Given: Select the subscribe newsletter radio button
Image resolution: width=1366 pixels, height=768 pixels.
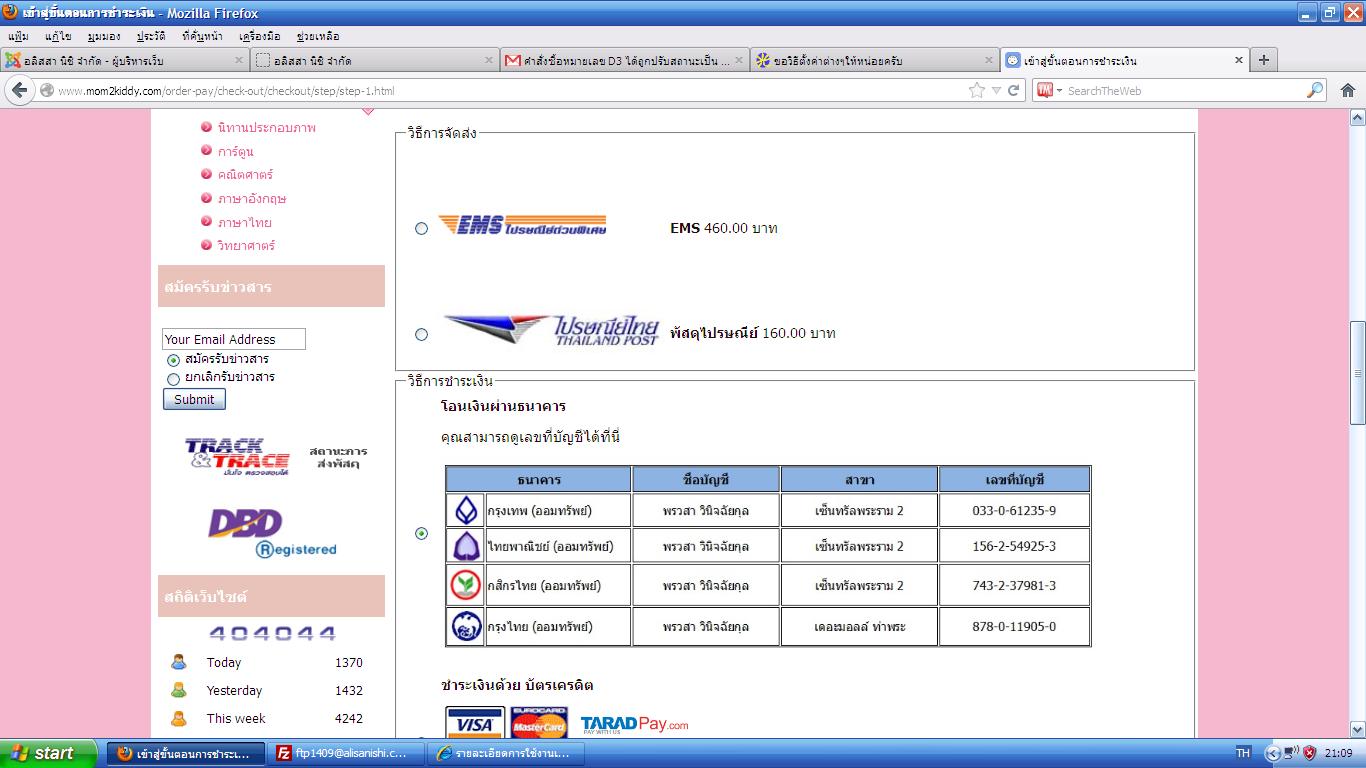Looking at the screenshot, I should pos(174,360).
